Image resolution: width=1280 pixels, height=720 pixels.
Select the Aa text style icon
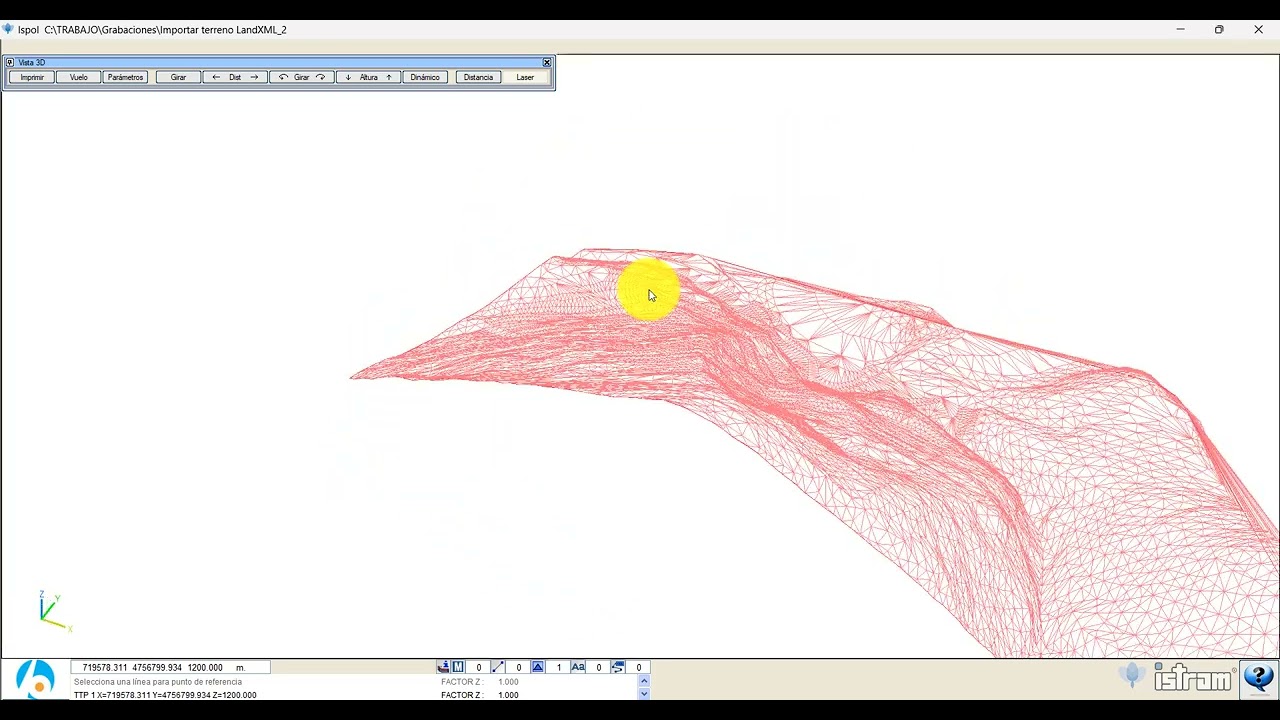click(578, 667)
